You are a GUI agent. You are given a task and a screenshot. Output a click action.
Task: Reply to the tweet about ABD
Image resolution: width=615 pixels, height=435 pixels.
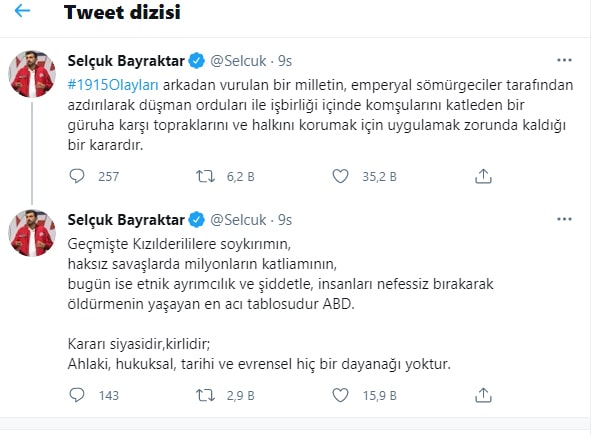coord(78,396)
